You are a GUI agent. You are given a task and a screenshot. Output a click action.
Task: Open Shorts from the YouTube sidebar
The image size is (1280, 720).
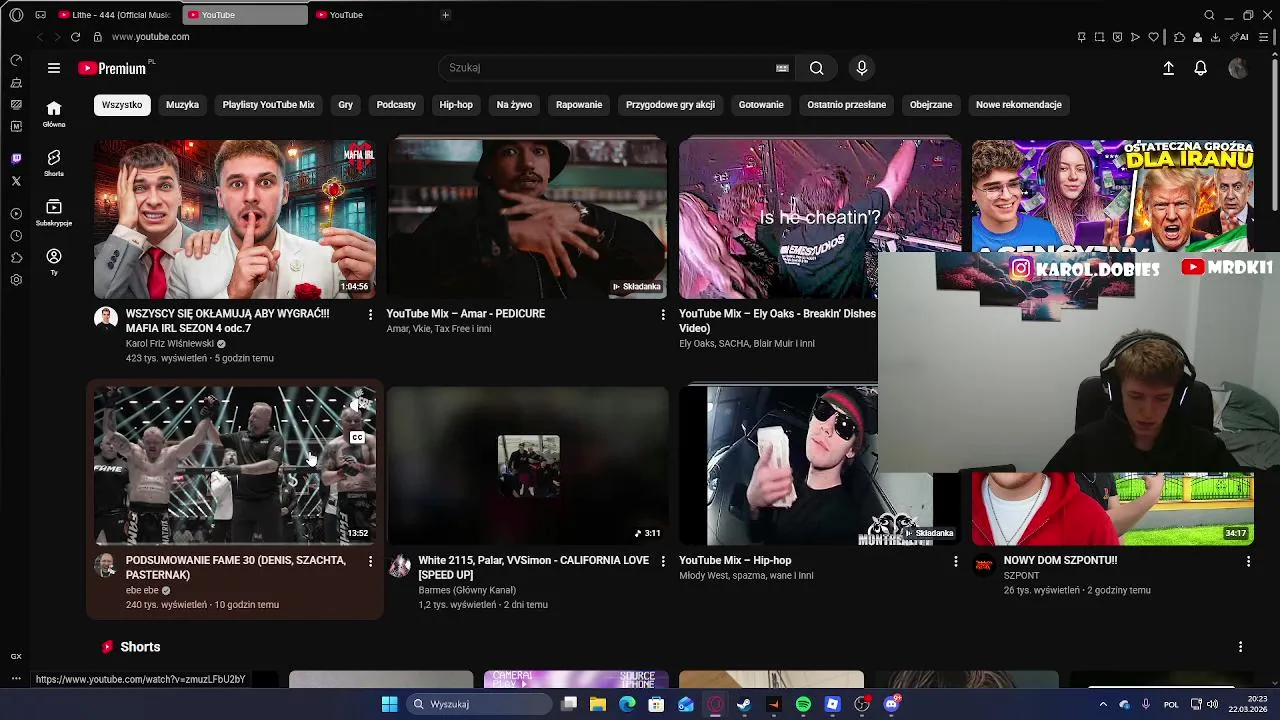point(54,163)
